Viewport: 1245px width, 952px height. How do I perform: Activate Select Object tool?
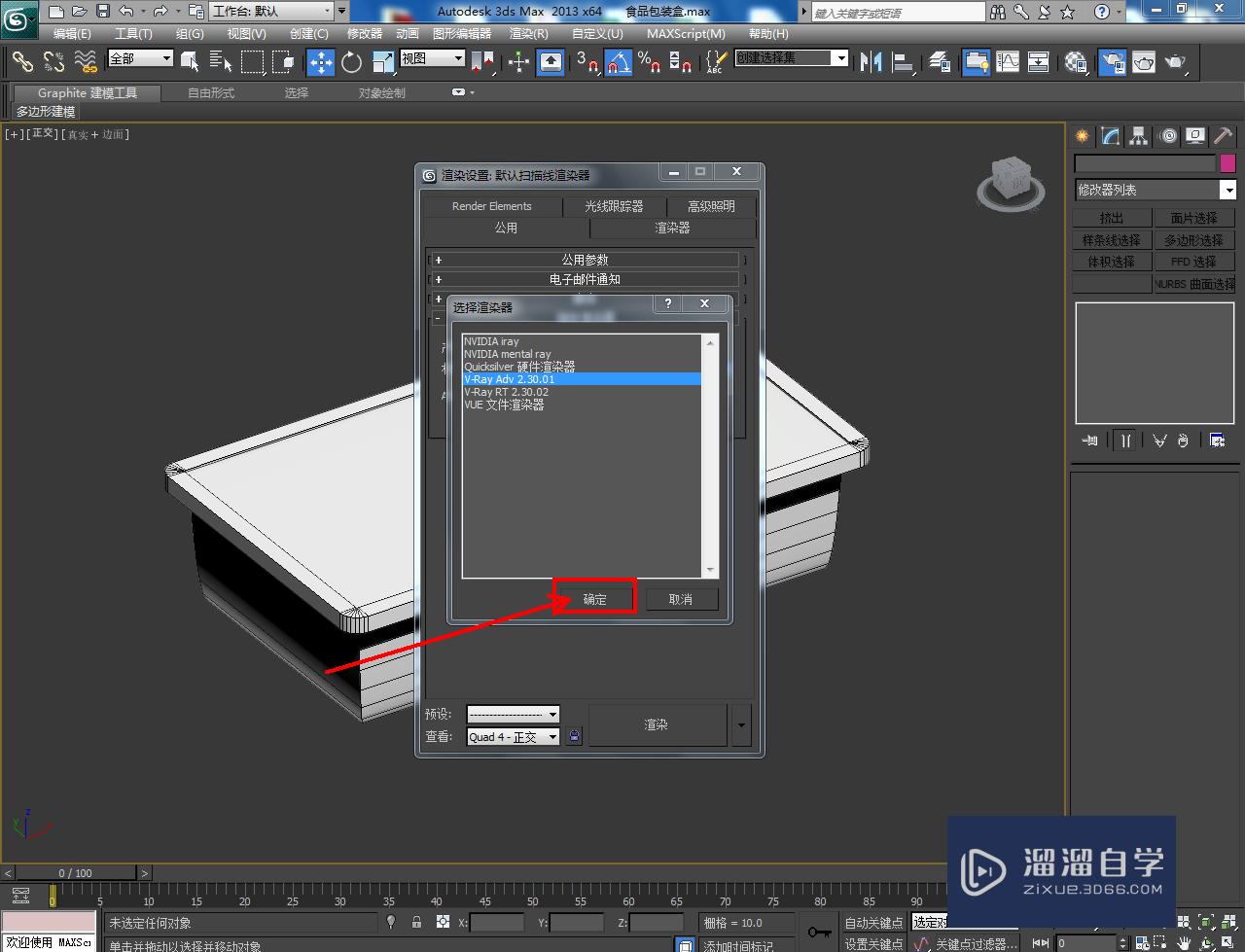(x=191, y=62)
